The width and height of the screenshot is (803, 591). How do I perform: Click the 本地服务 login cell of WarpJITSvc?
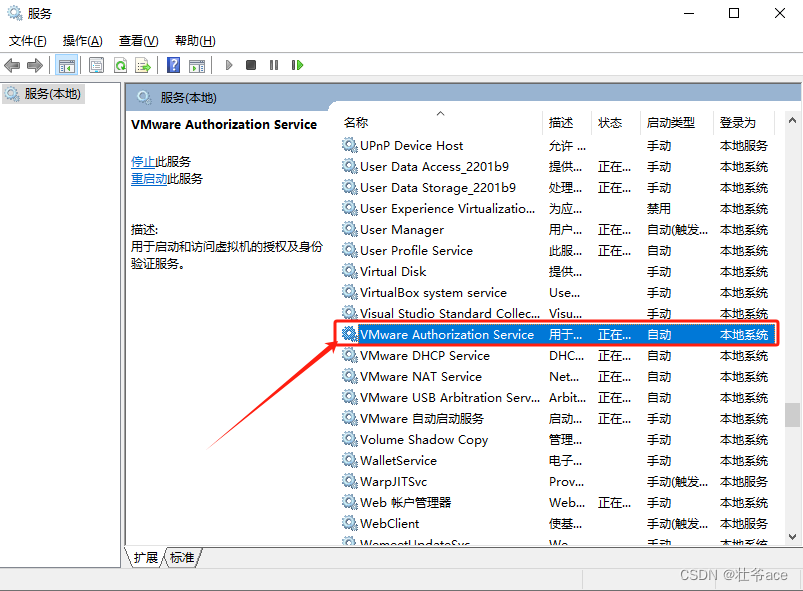(x=744, y=481)
